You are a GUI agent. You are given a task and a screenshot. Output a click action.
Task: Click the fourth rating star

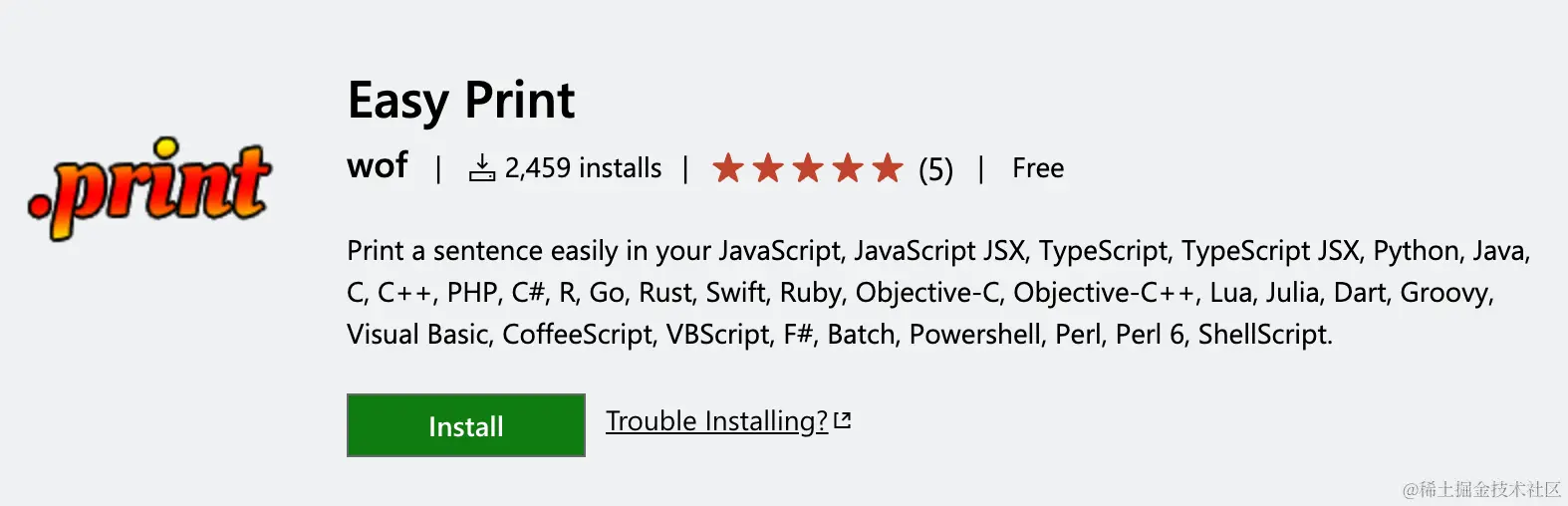click(848, 167)
